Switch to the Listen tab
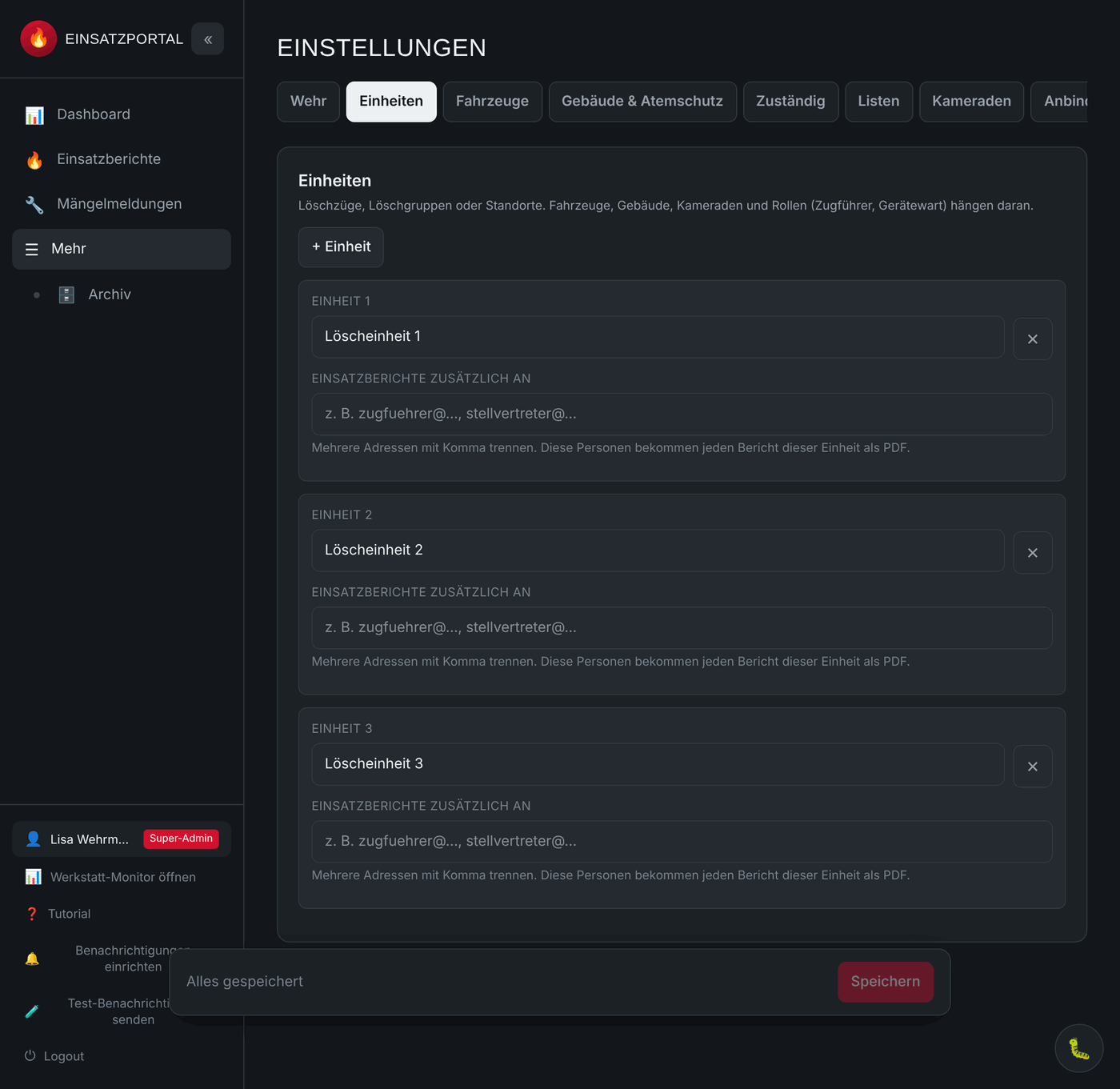This screenshot has height=1089, width=1120. (878, 102)
